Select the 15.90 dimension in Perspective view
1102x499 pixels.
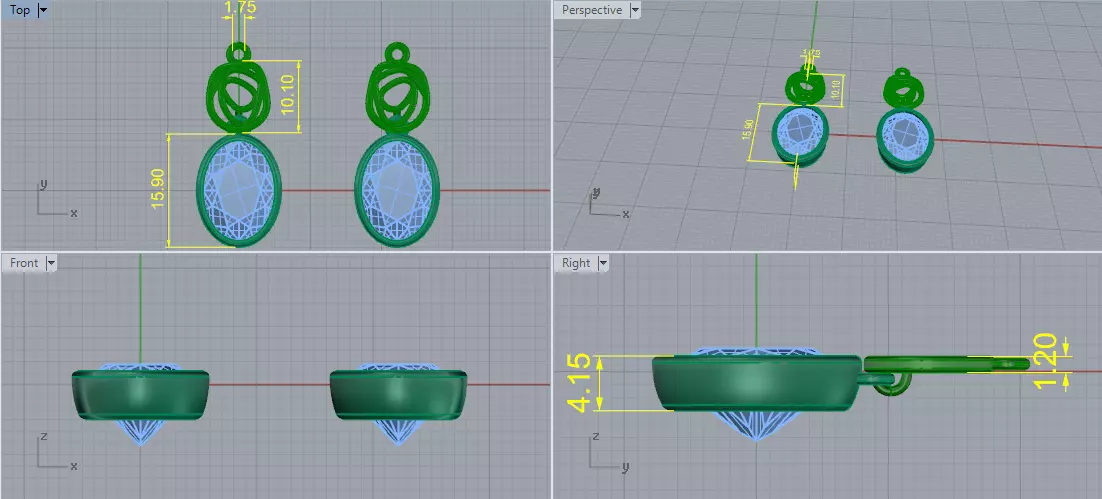(x=748, y=130)
